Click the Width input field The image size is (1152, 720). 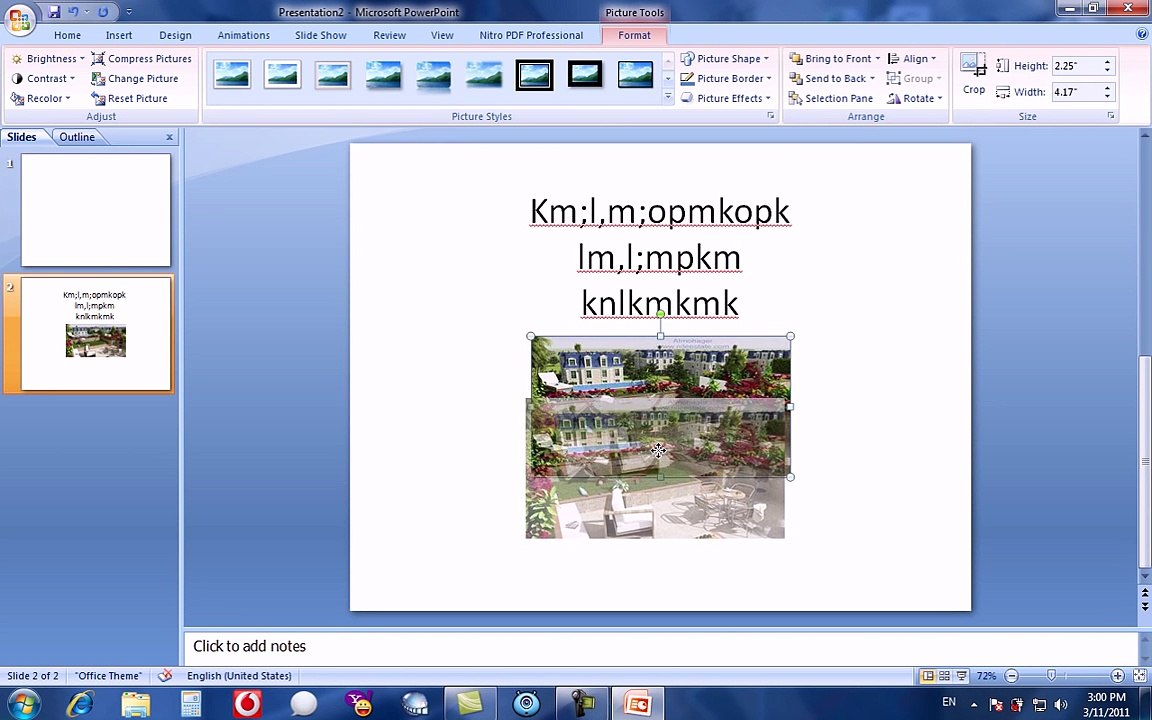(1076, 92)
